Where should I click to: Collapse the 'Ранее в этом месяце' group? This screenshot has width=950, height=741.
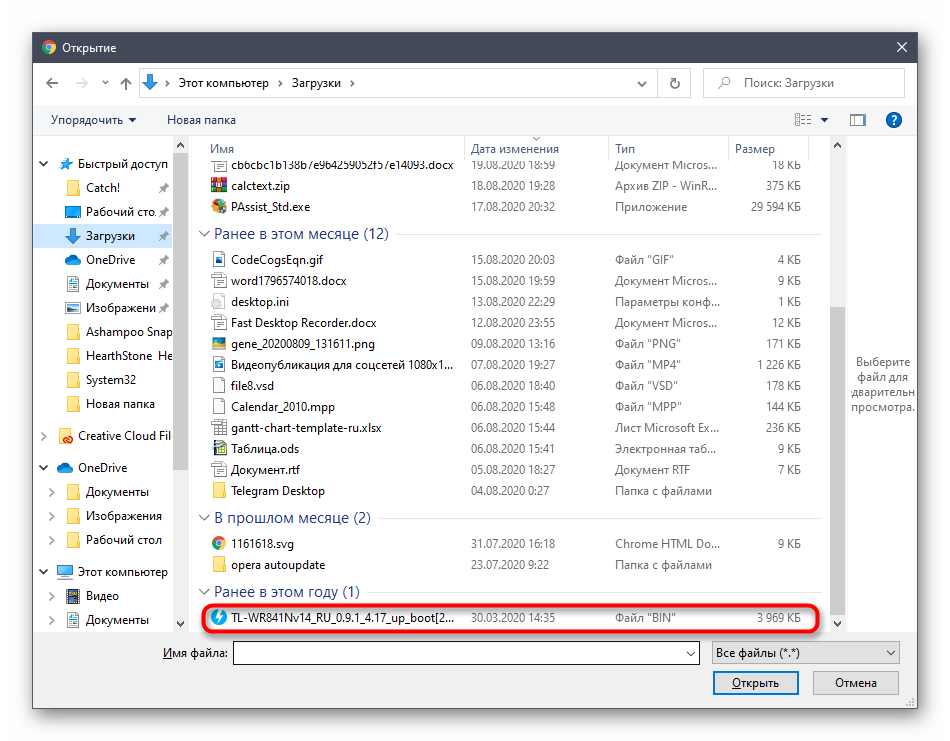click(205, 234)
